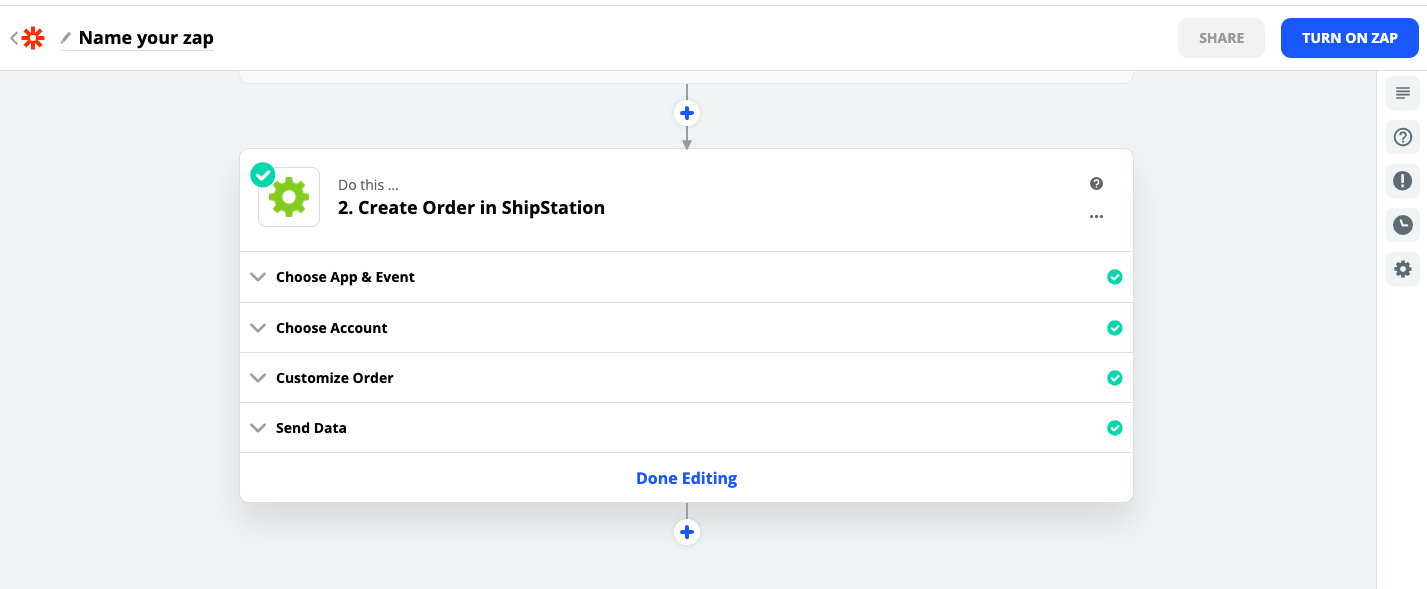
Task: Select the ShipStation app gear icon
Action: (288, 197)
